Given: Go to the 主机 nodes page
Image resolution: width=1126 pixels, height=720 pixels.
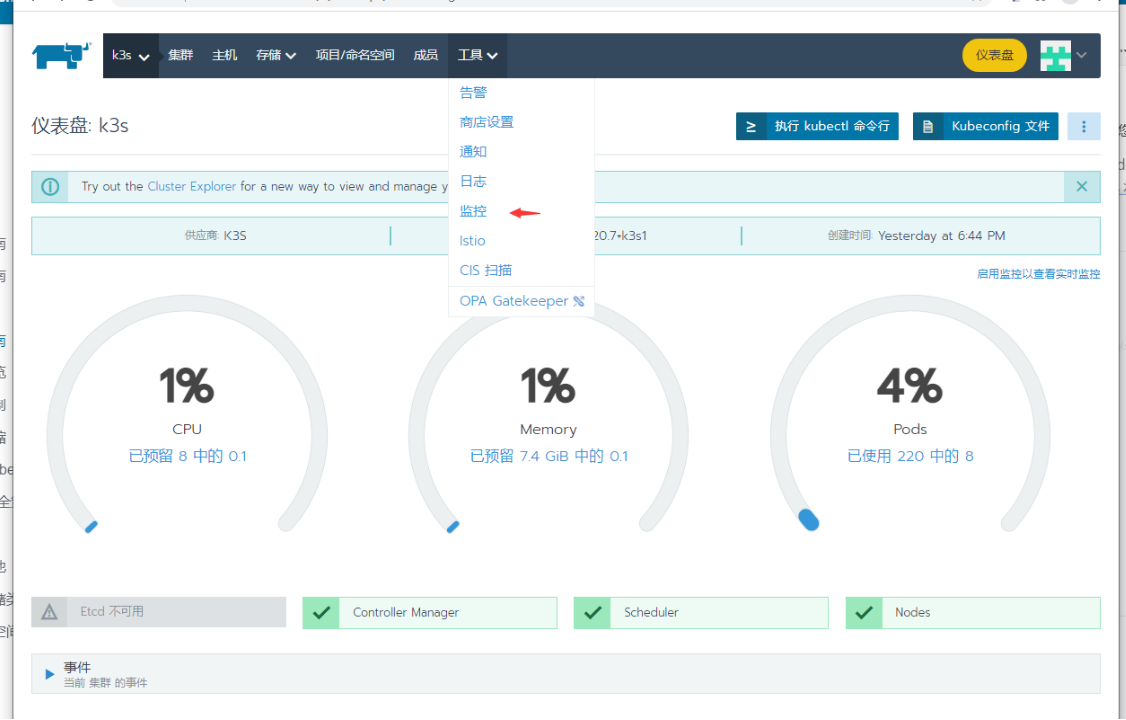Looking at the screenshot, I should (224, 55).
